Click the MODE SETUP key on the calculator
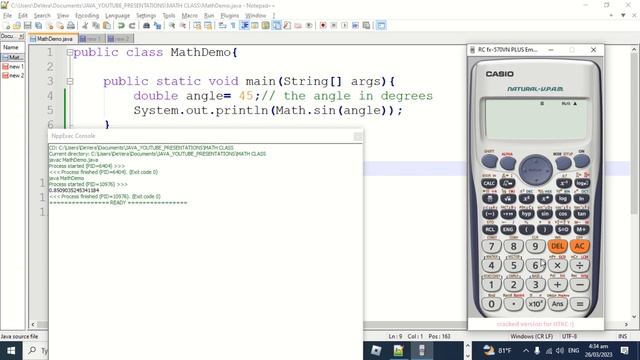 pyautogui.click(x=563, y=163)
